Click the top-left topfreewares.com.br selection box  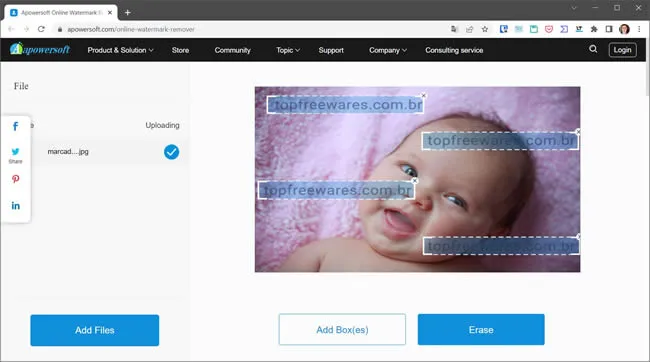[345, 105]
